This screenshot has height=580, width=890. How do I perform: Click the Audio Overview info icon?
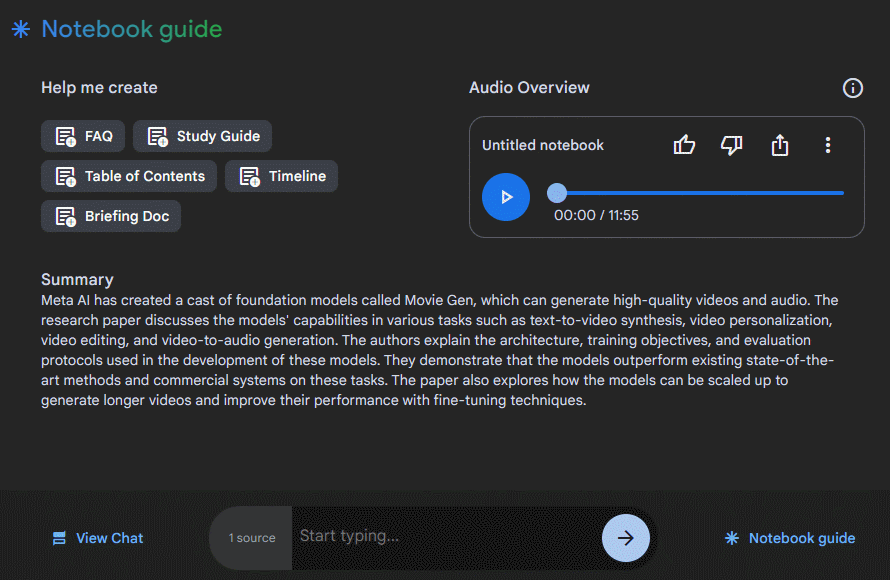click(852, 88)
